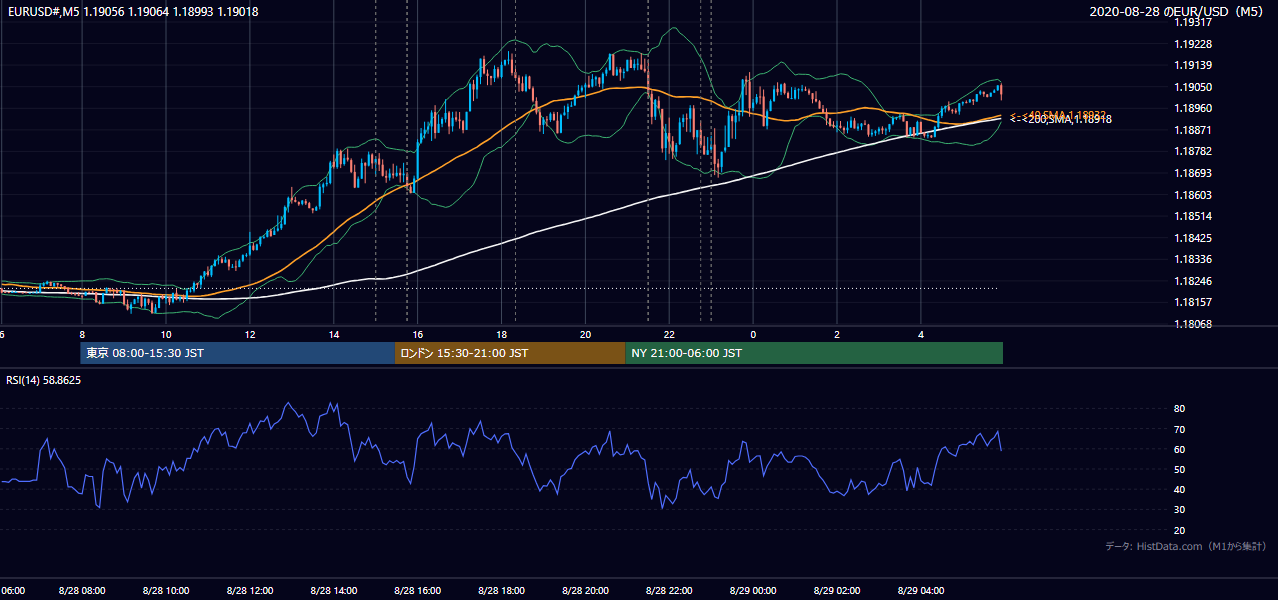
Task: Click price axis label 1.19050
Action: (1192, 87)
